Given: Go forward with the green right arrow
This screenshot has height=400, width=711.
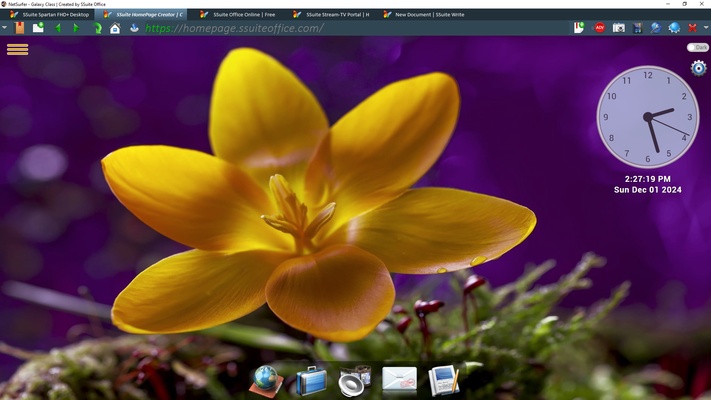Looking at the screenshot, I should (76, 28).
